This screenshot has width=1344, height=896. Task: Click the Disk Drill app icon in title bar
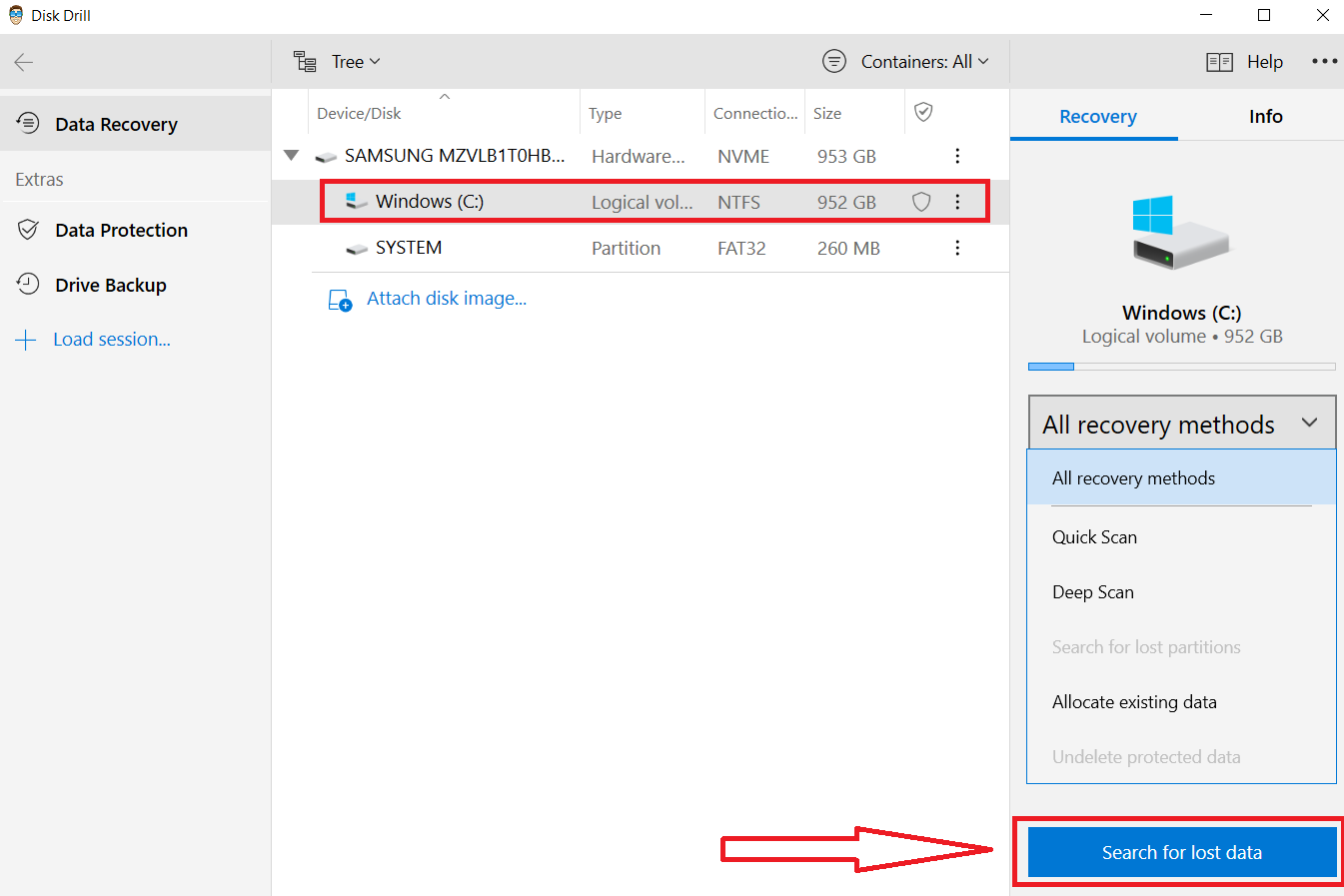[x=16, y=15]
